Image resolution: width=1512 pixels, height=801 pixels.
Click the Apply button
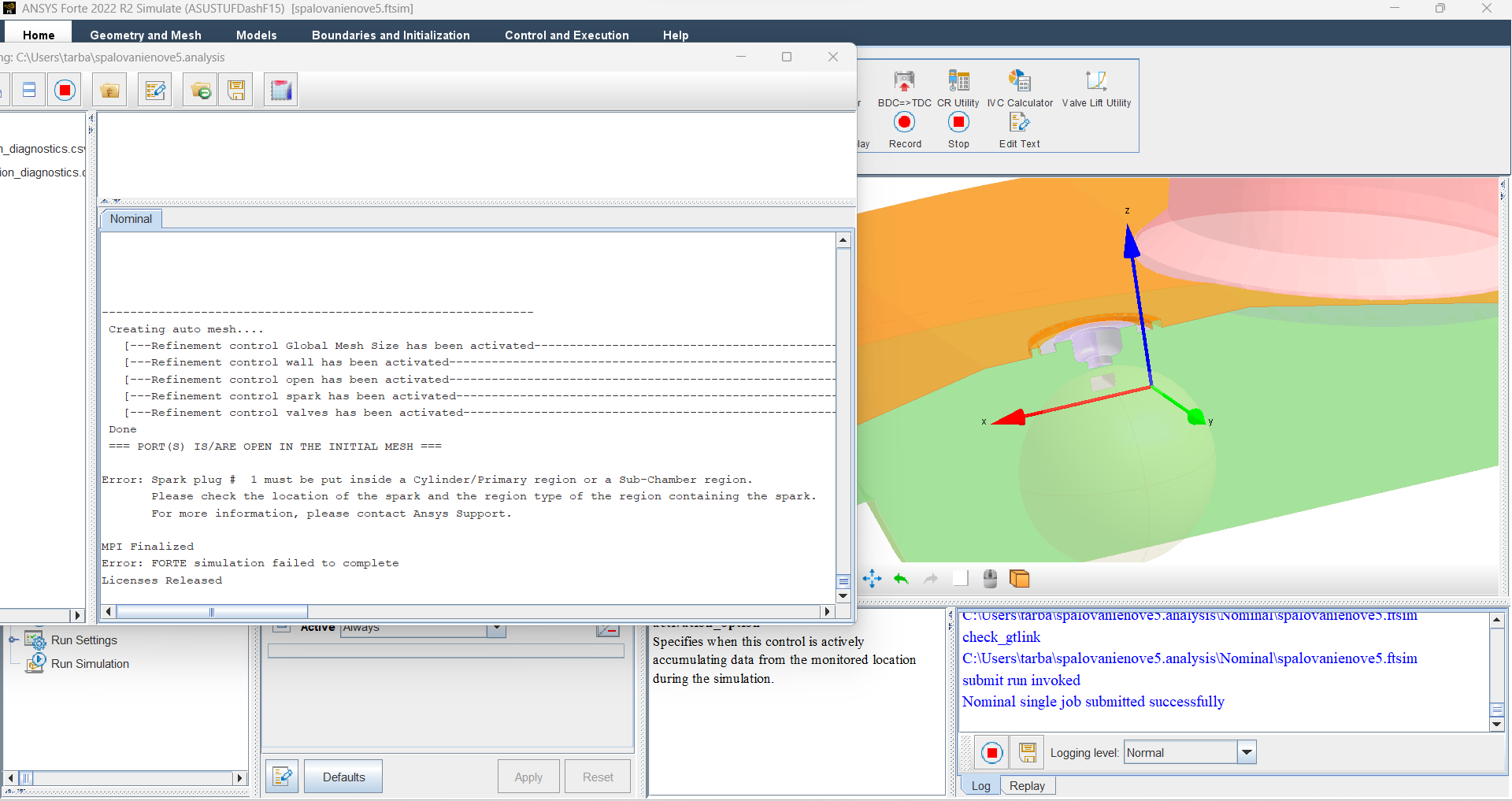click(x=528, y=777)
